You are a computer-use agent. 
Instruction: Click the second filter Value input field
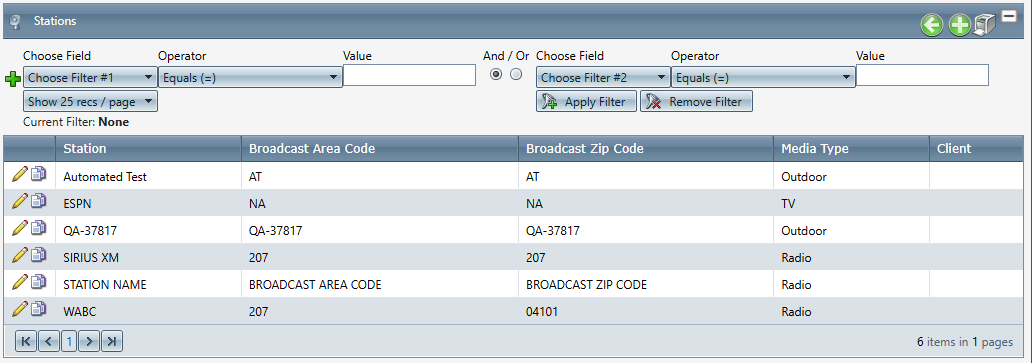tap(922, 75)
